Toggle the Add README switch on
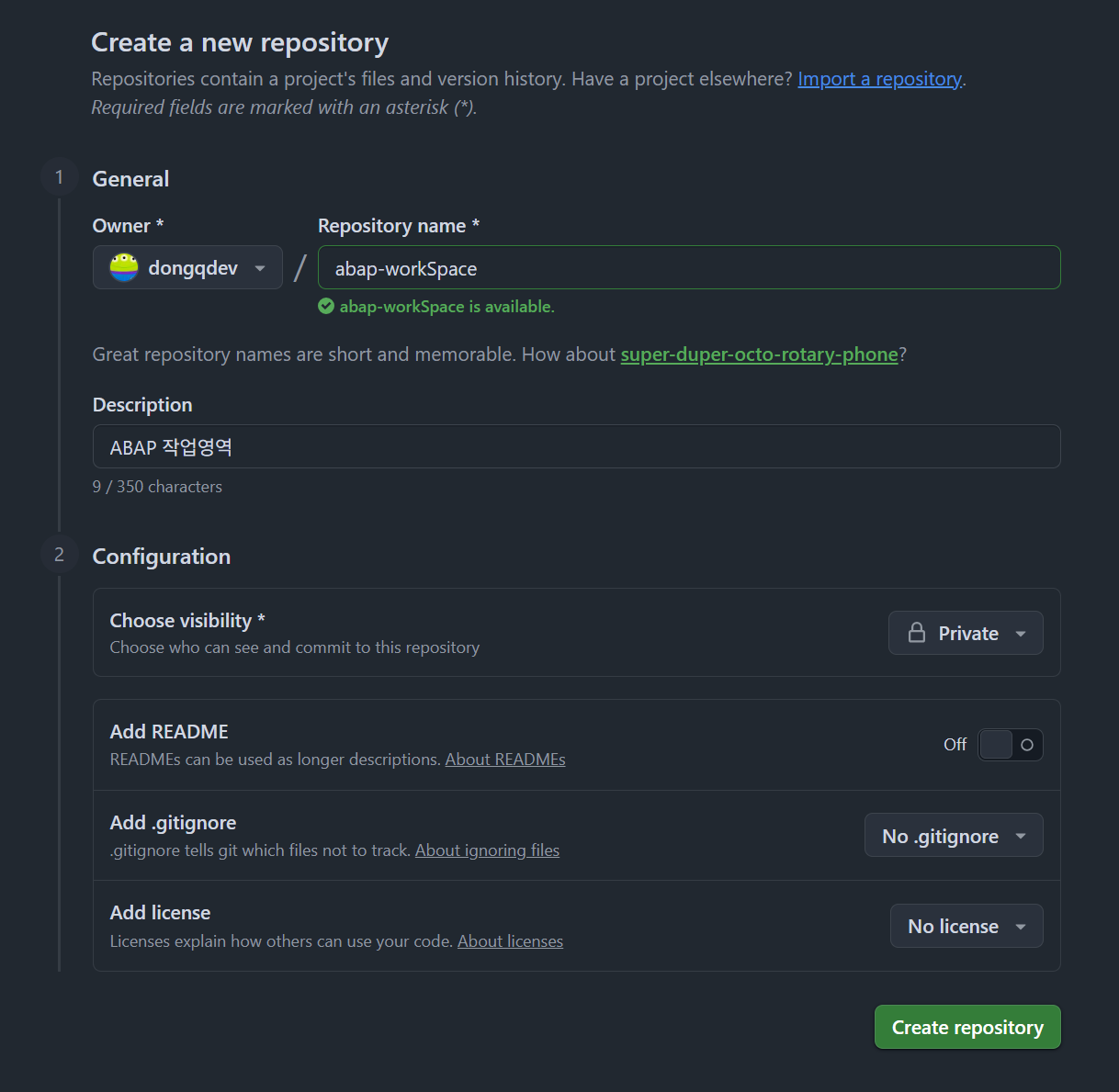This screenshot has height=1092, width=1119. (x=1011, y=745)
